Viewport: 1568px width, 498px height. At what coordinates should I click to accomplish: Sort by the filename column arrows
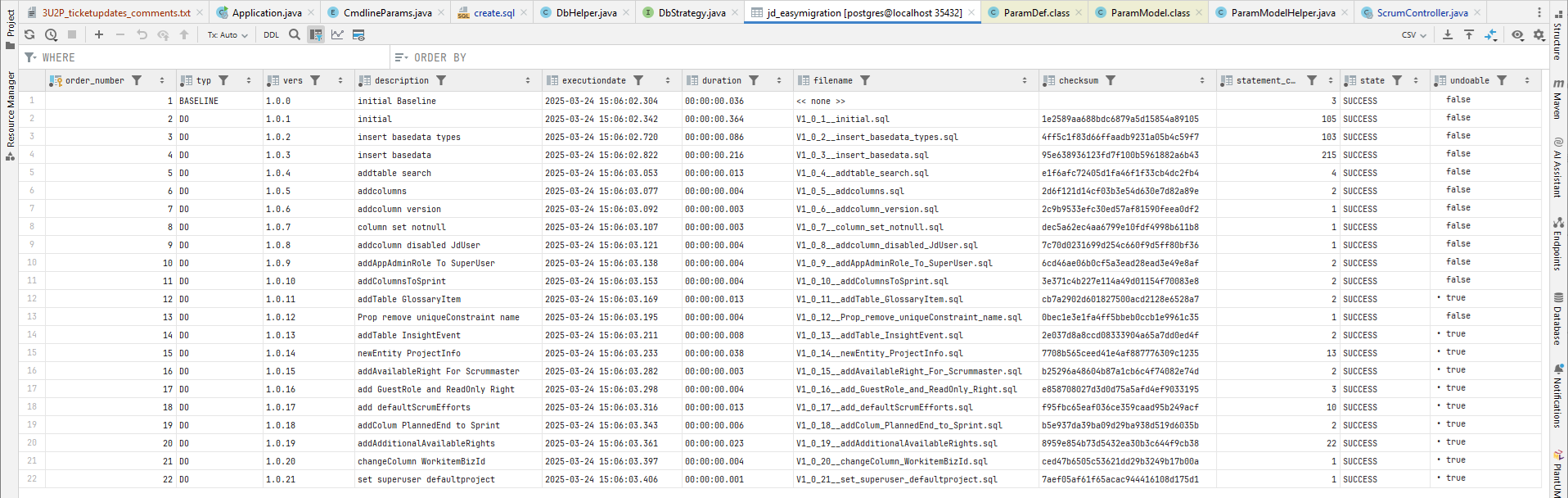pyautogui.click(x=1025, y=80)
